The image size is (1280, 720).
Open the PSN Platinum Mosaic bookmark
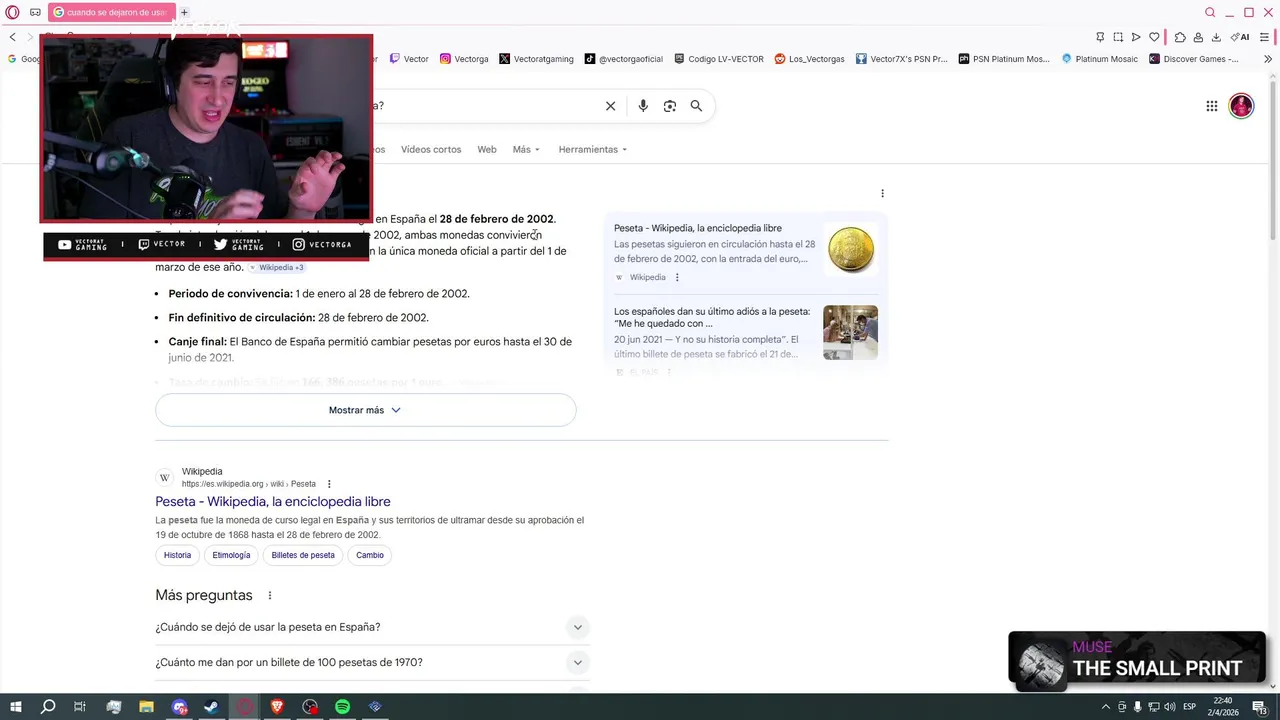tap(1004, 59)
